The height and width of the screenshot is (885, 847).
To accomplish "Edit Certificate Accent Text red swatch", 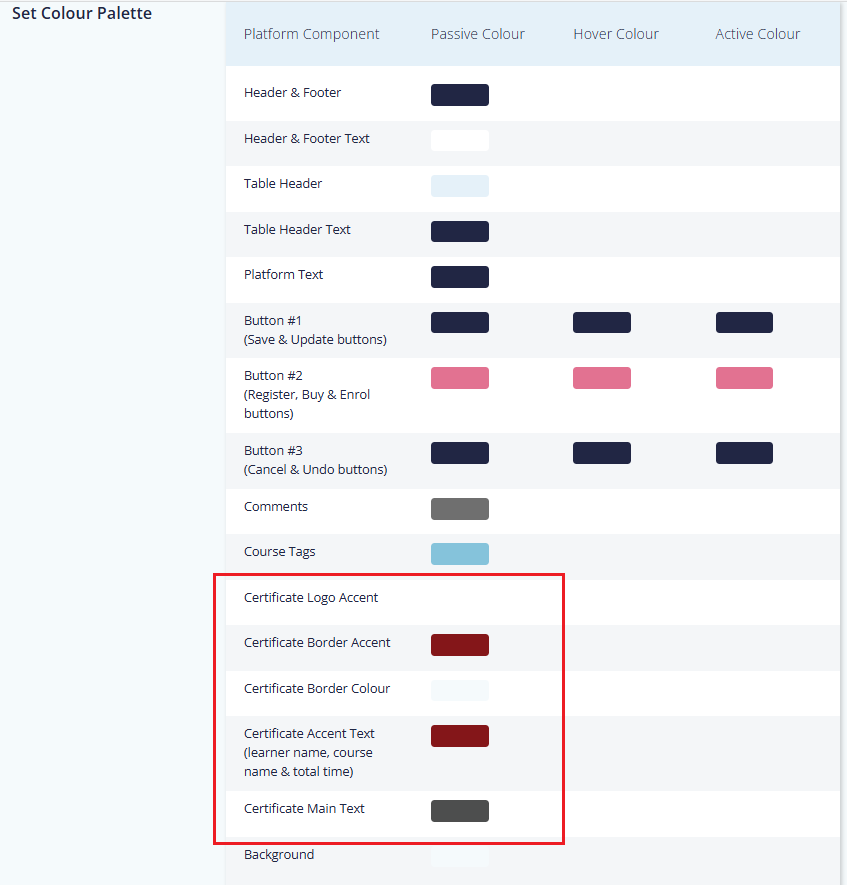I will (x=460, y=736).
